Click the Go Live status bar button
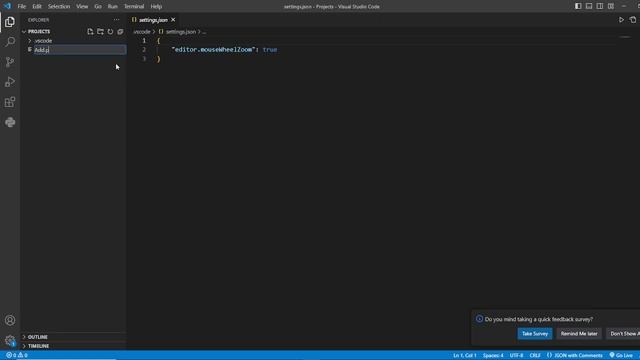Screen dimensions: 640x360 tap(621, 355)
